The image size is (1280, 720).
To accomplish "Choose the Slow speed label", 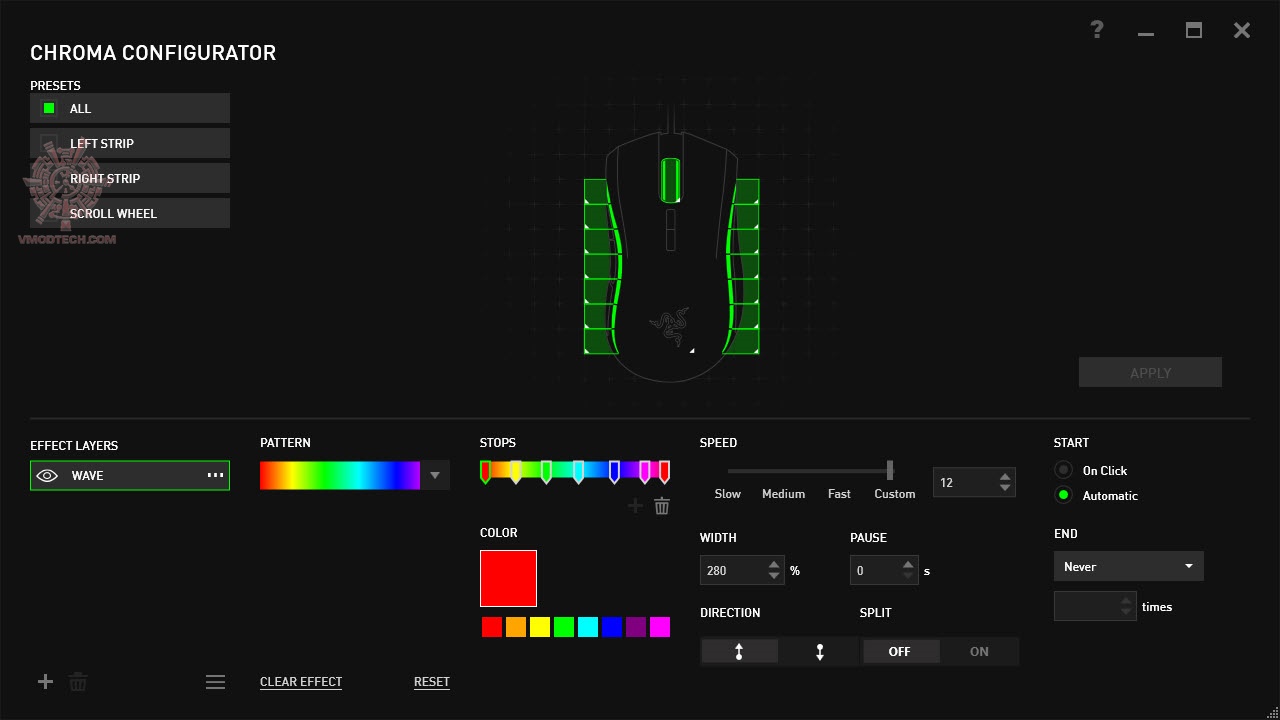I will tap(728, 494).
